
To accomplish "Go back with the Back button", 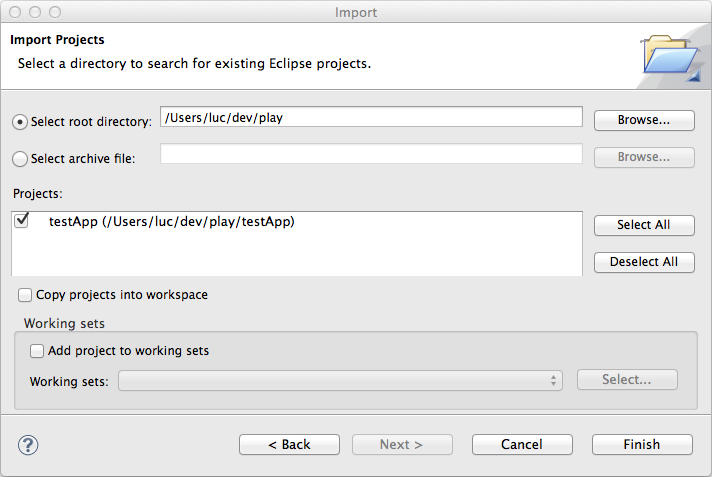I will (x=289, y=444).
